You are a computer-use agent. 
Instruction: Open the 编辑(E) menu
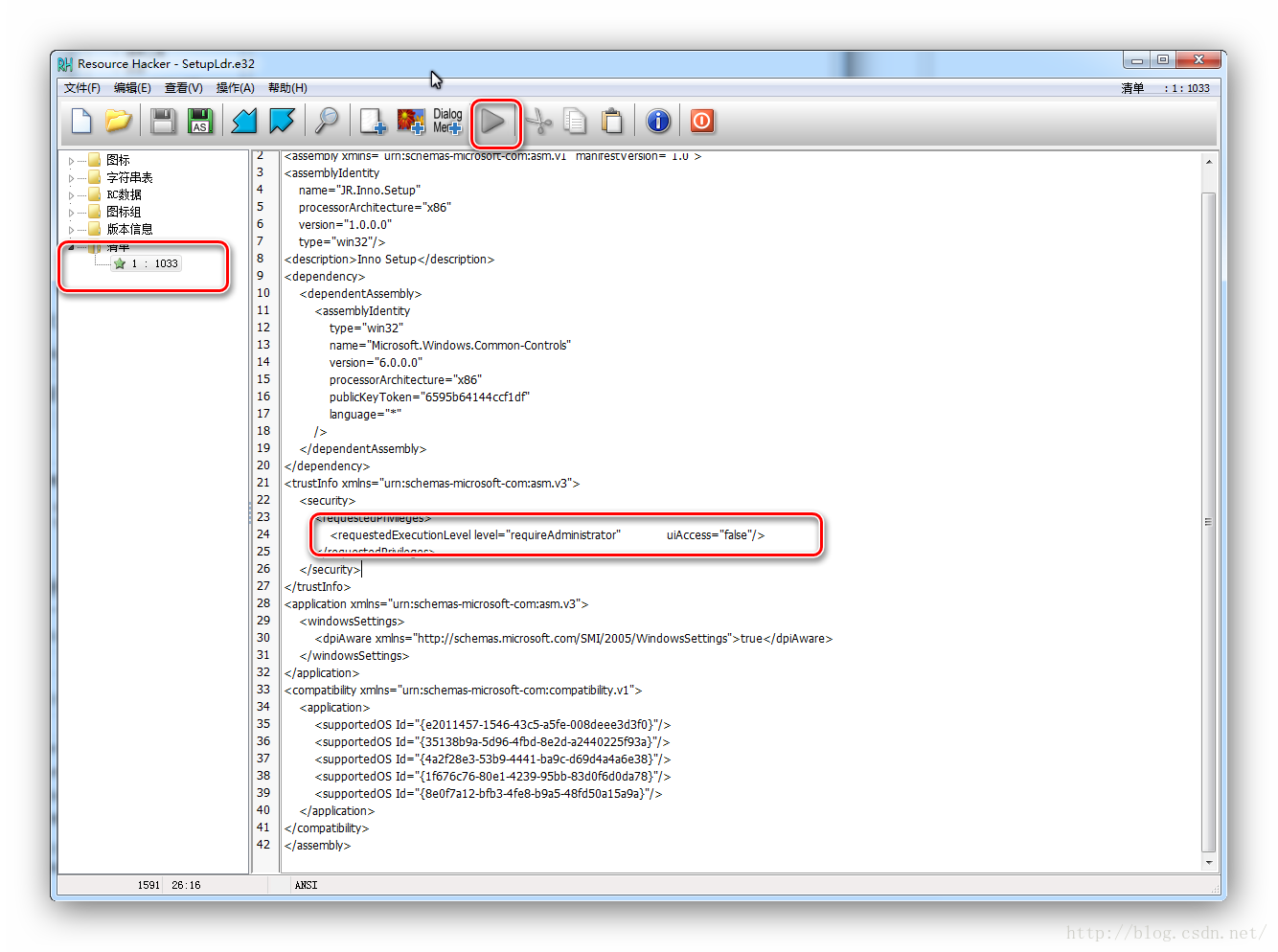point(132,88)
